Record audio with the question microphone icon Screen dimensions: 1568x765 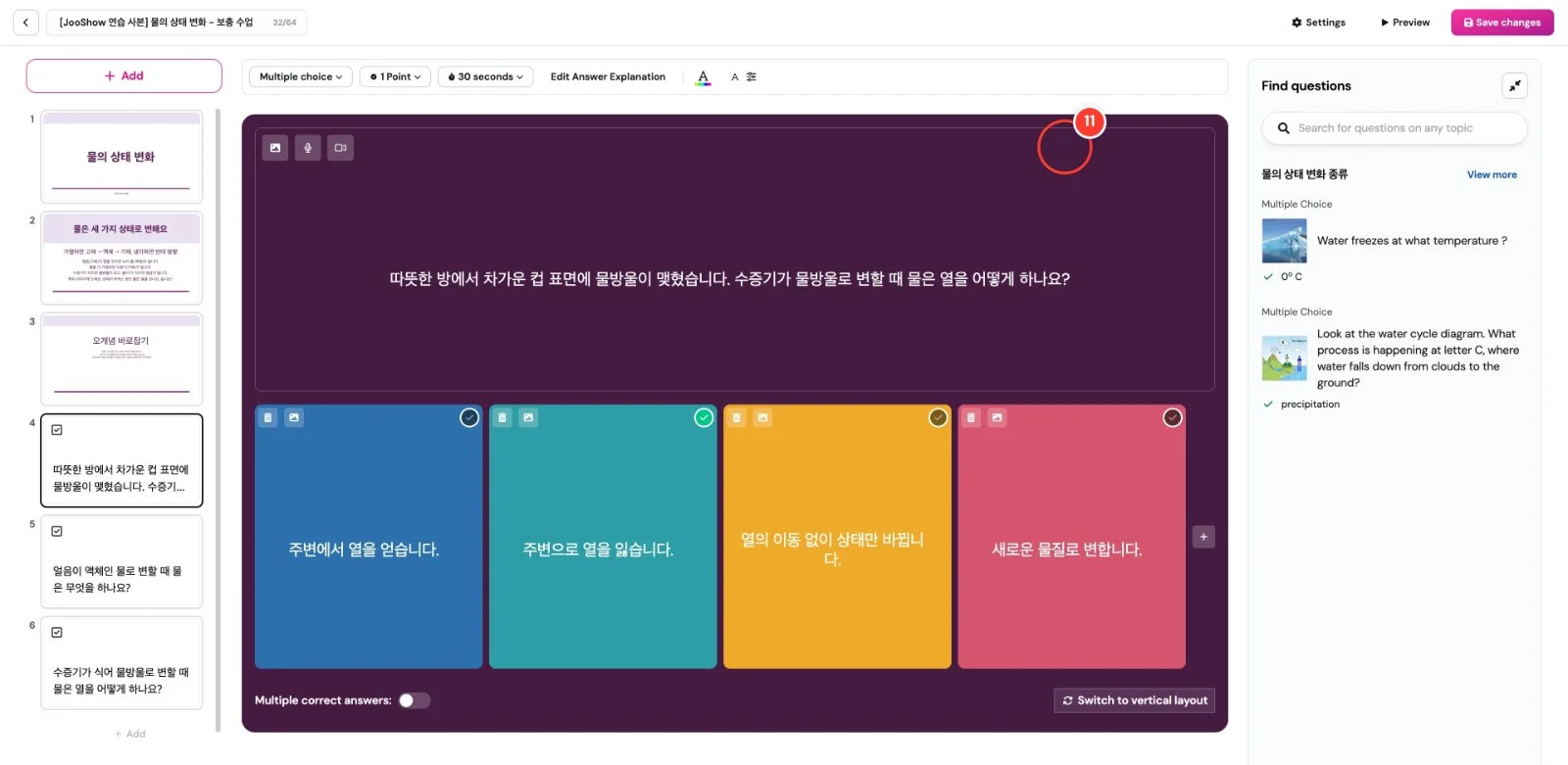308,148
